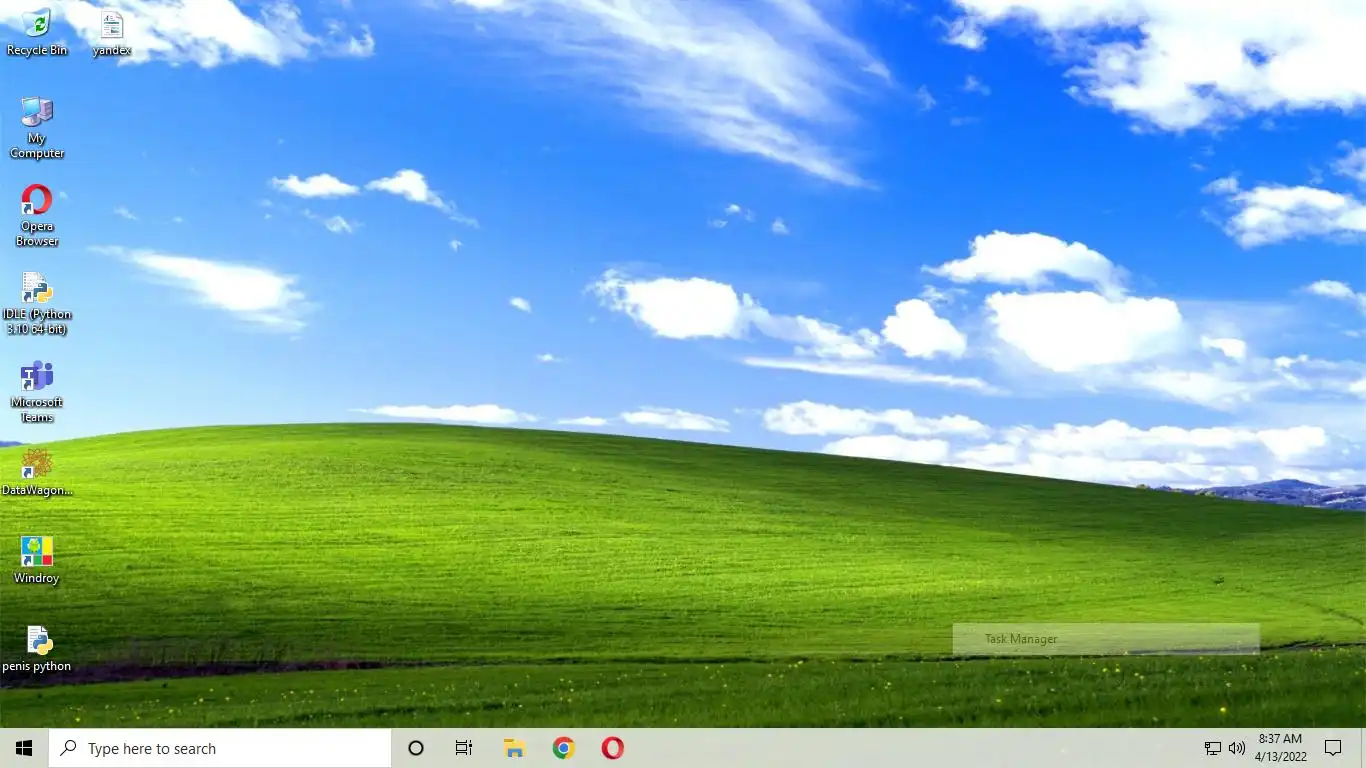Open the Windows Start menu
Screen dimensions: 1366x768
[24, 748]
